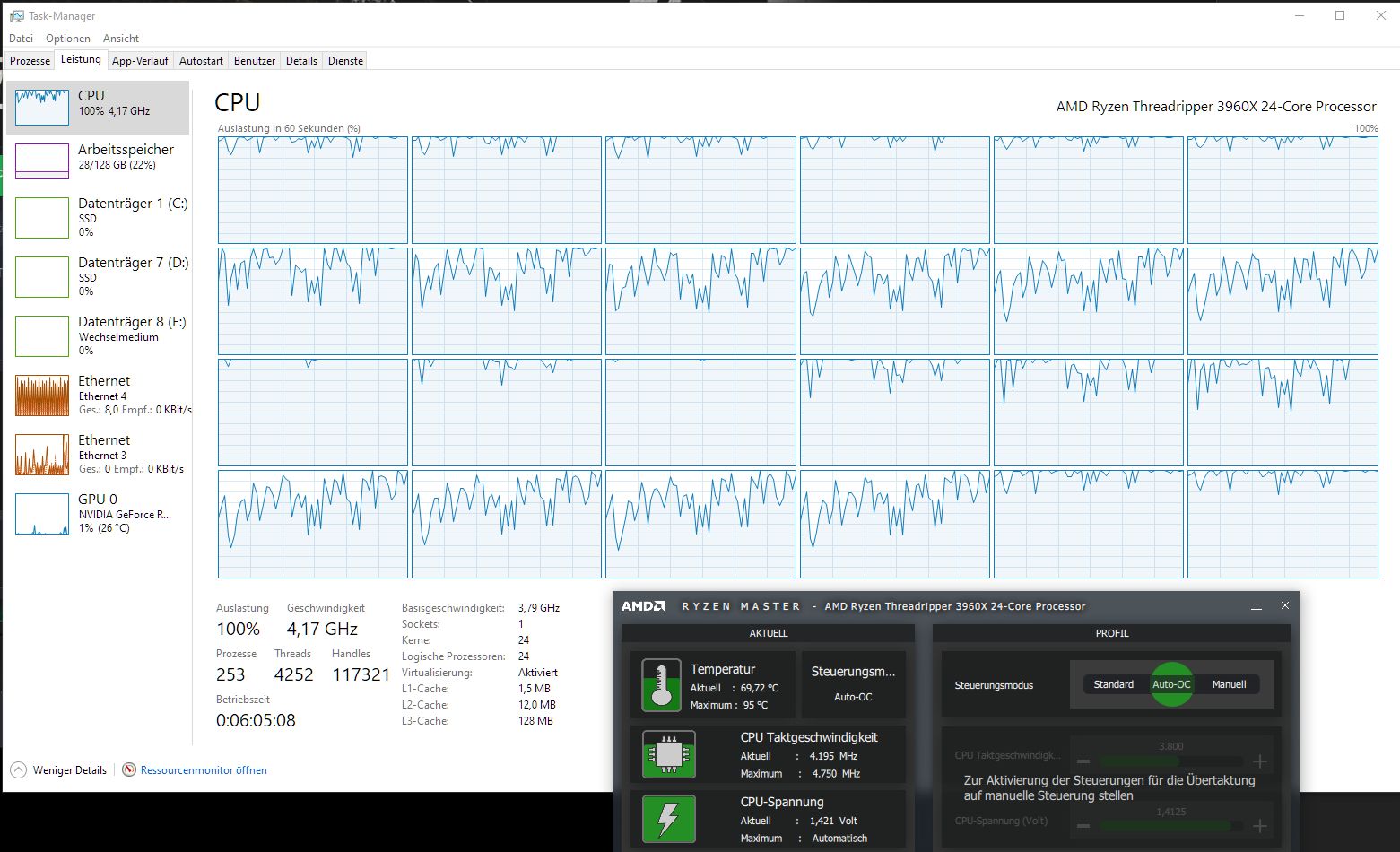The image size is (1400, 852).
Task: Open the Datei menu
Action: (21, 39)
